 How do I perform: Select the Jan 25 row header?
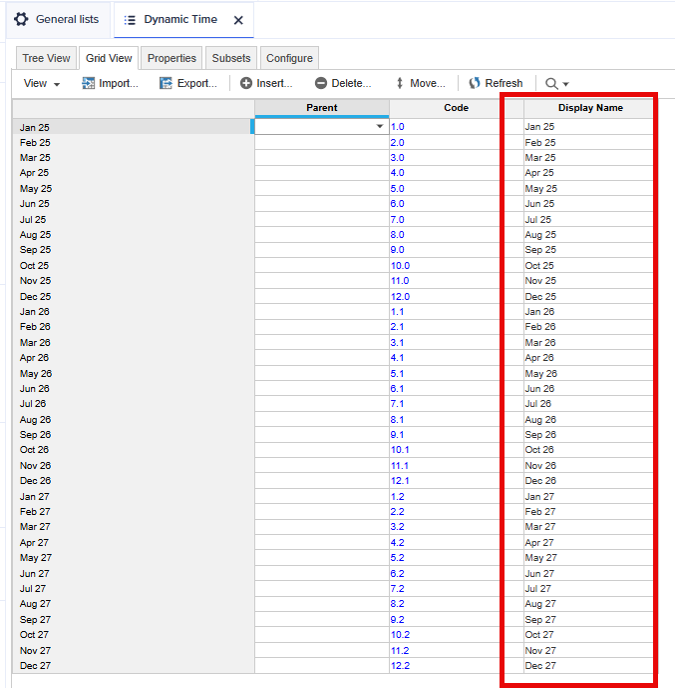(x=133, y=127)
